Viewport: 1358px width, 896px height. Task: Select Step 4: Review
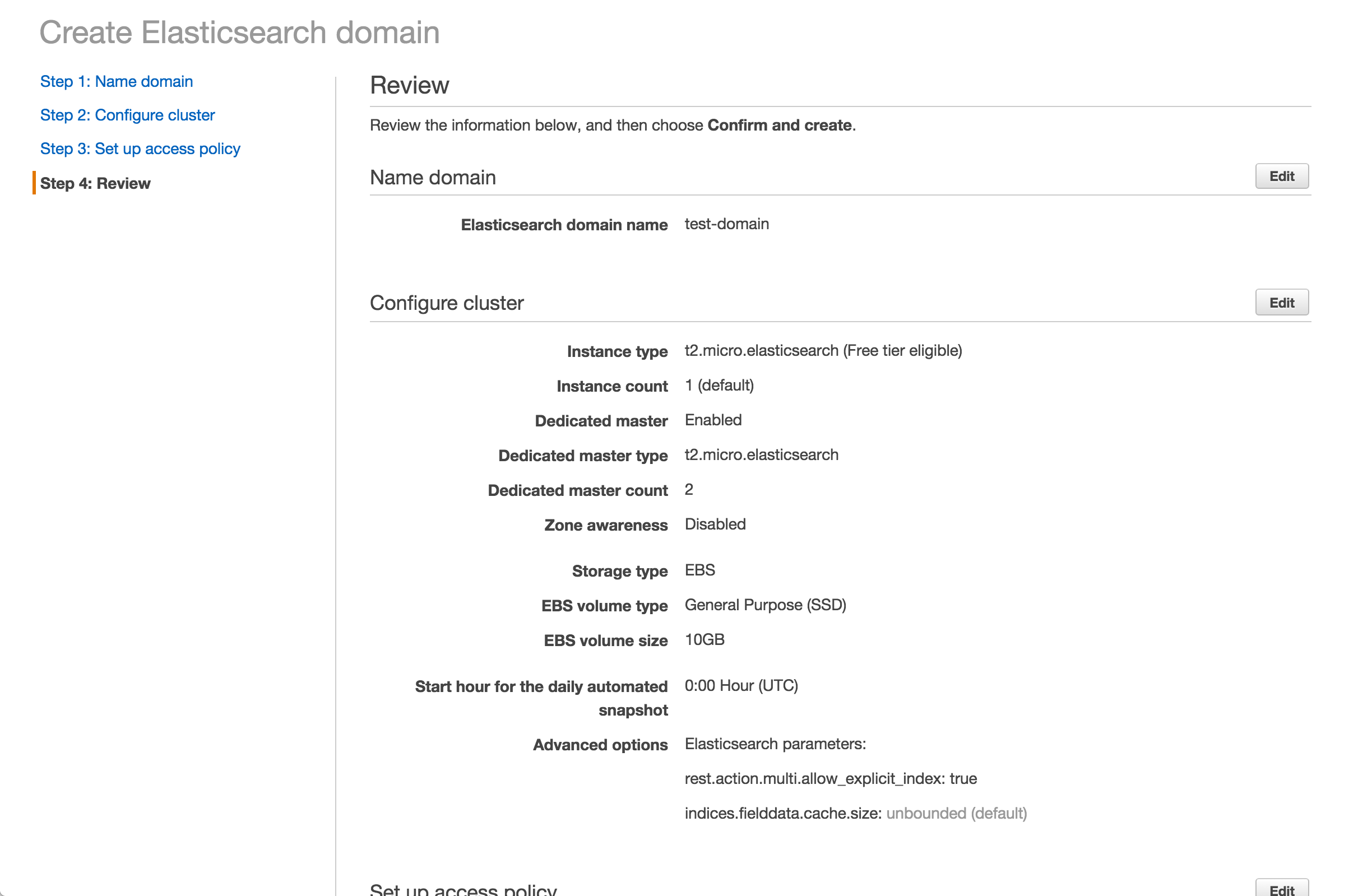pyautogui.click(x=95, y=183)
